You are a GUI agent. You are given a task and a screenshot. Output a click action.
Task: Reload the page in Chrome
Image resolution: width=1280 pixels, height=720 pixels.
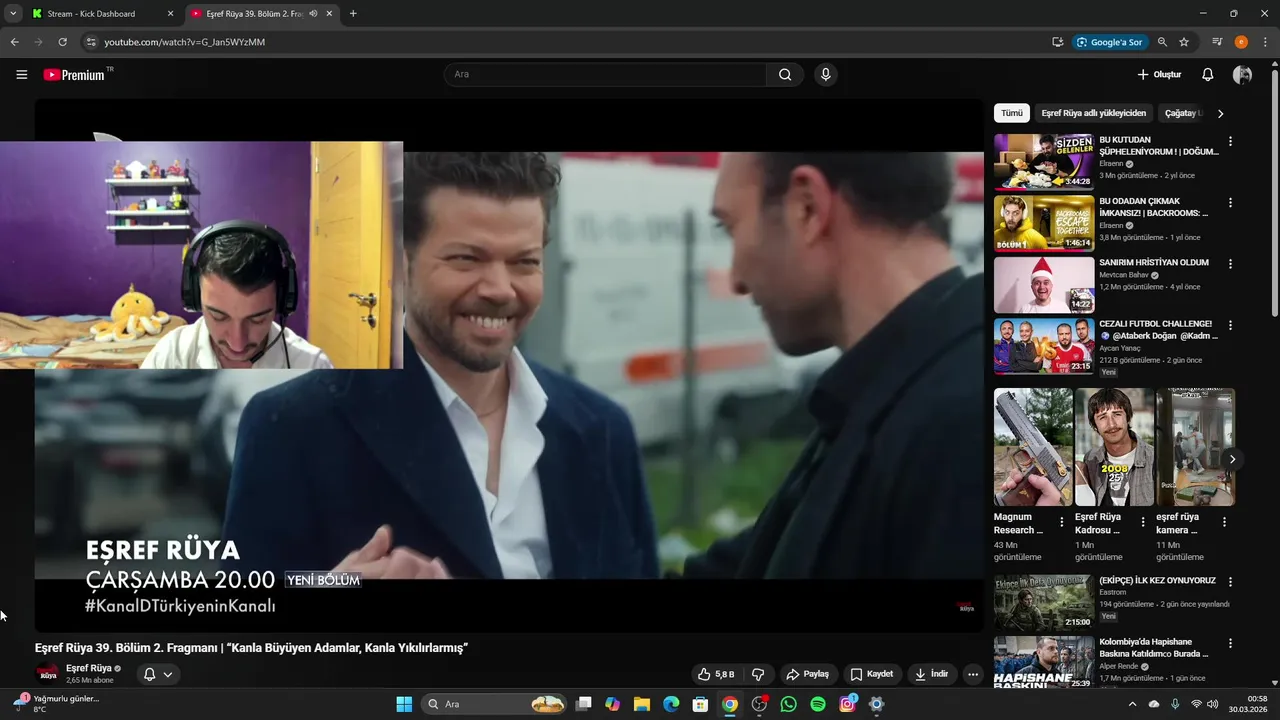[62, 42]
